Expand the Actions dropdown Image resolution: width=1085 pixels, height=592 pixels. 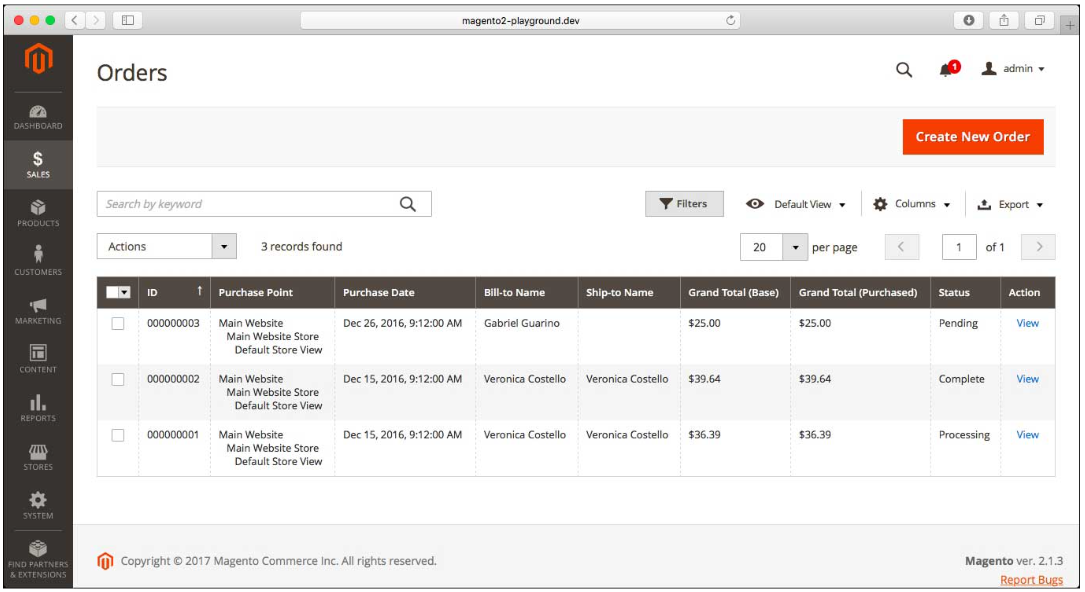point(166,246)
